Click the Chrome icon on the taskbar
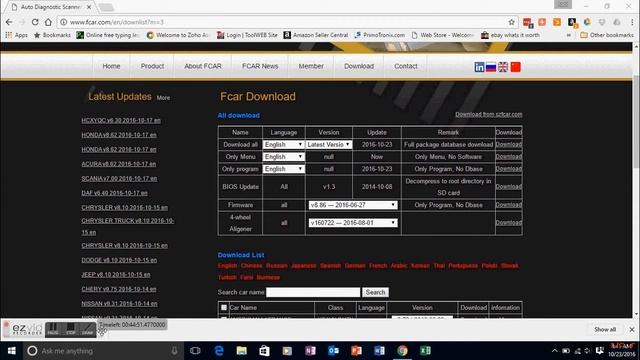This screenshot has height=360, width=640. coord(402,351)
